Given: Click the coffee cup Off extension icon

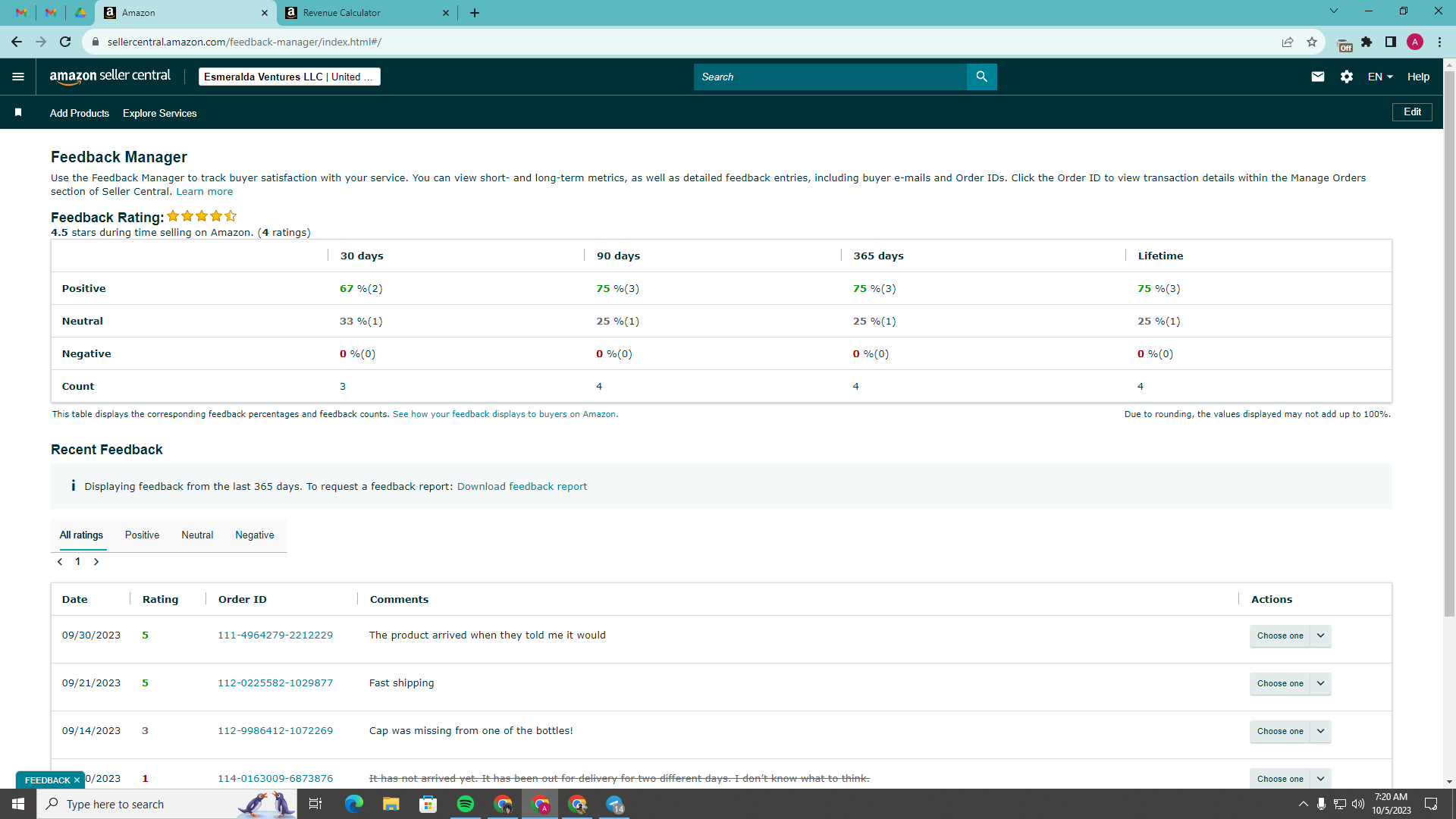Looking at the screenshot, I should pyautogui.click(x=1344, y=44).
